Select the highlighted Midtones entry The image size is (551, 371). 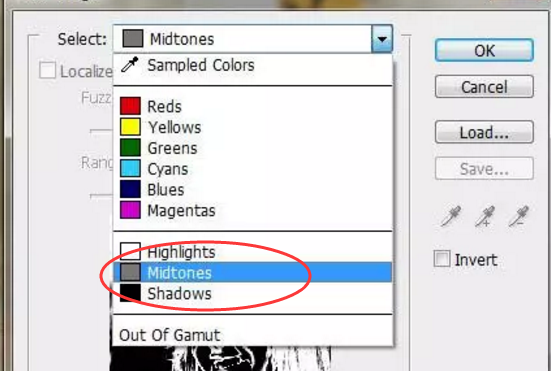pyautogui.click(x=253, y=272)
